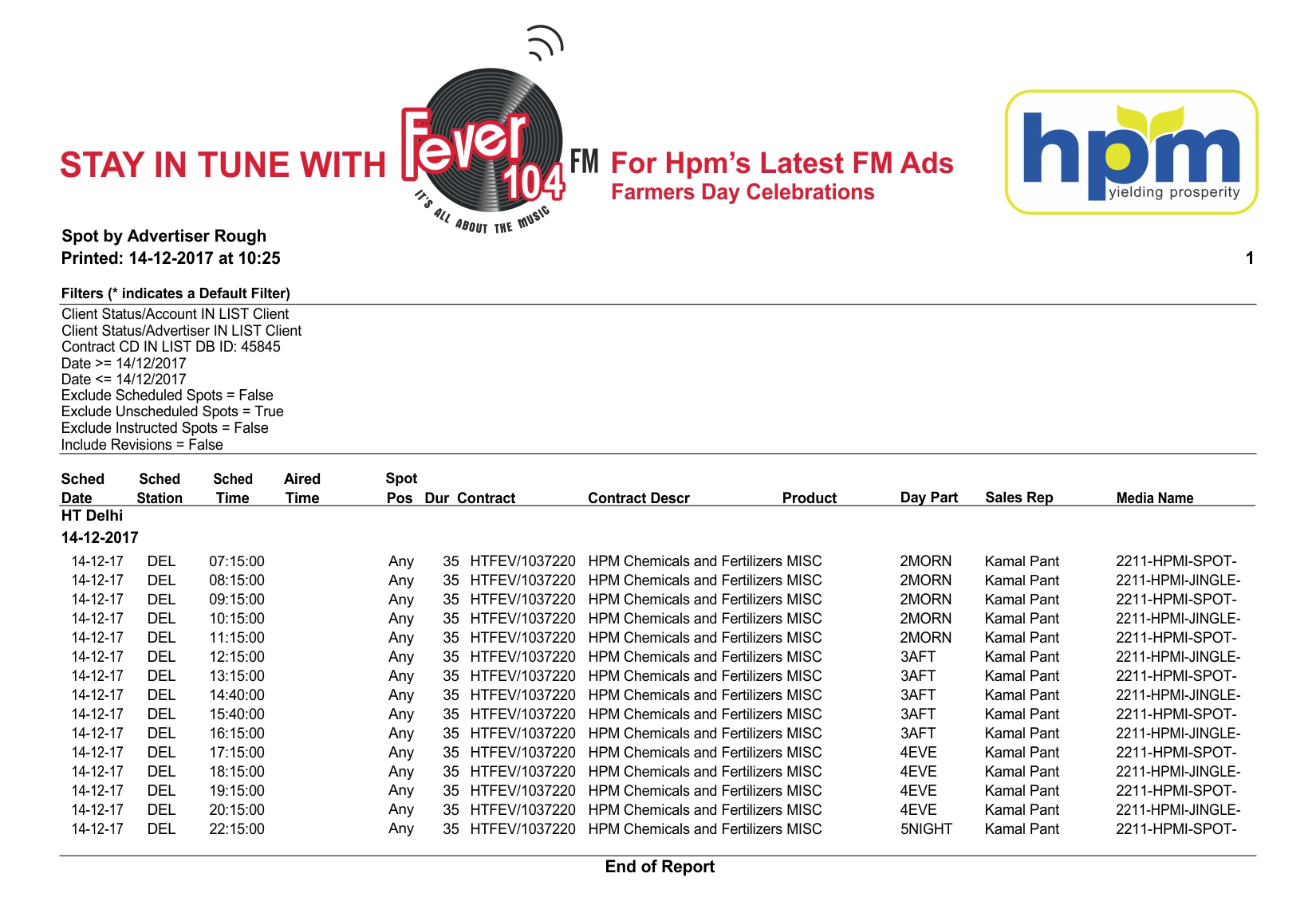1316x897 pixels.
Task: Click the Sched Date column header
Action: click(83, 488)
